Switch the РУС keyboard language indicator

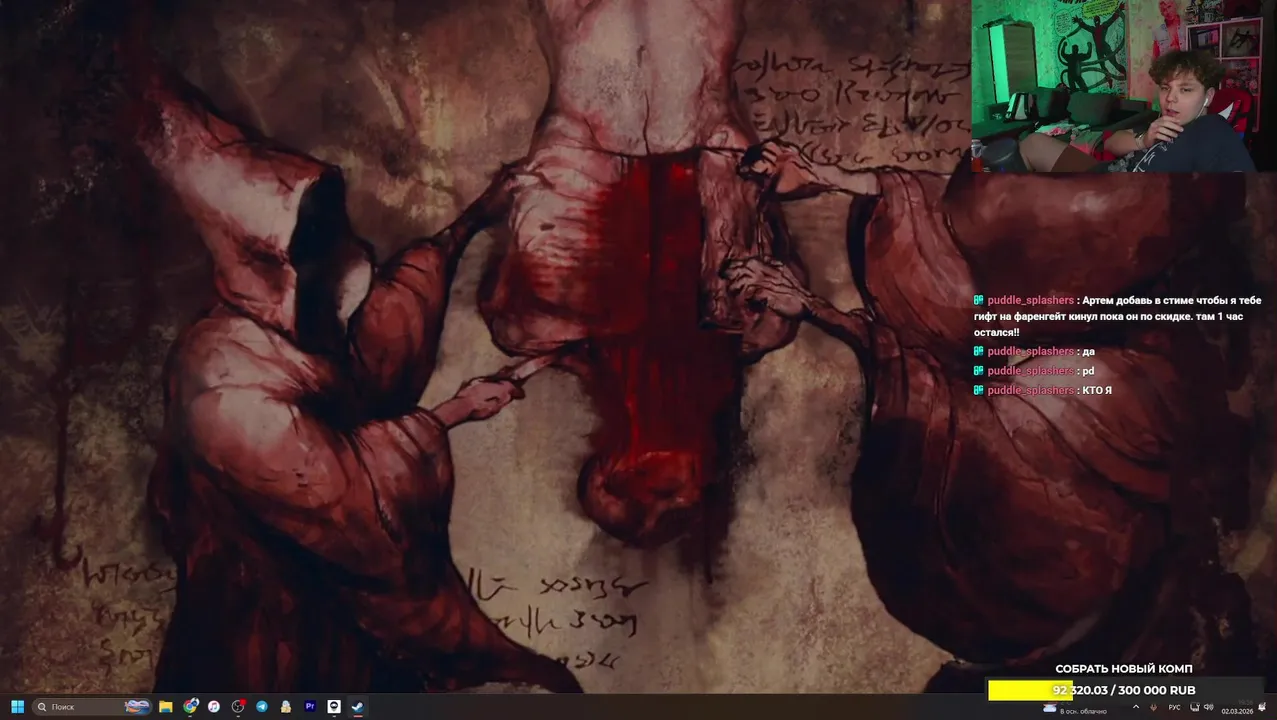(1174, 707)
